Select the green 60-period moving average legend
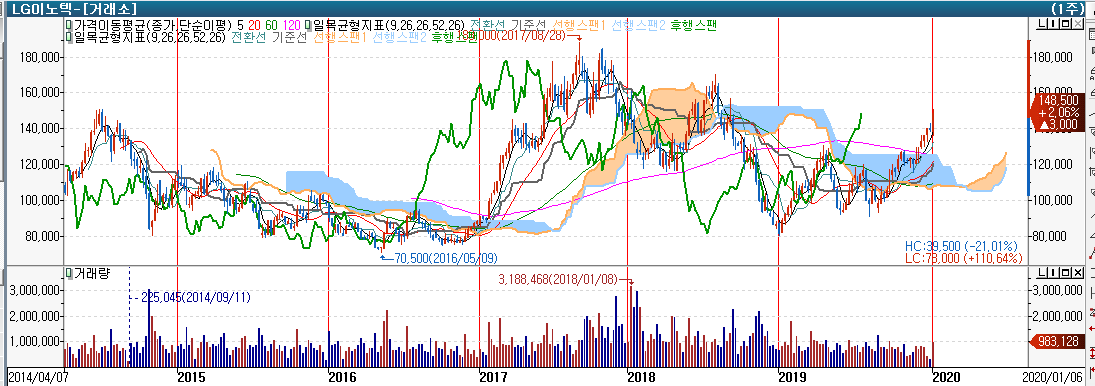Viewport: 1095px width, 386px height. click(272, 25)
